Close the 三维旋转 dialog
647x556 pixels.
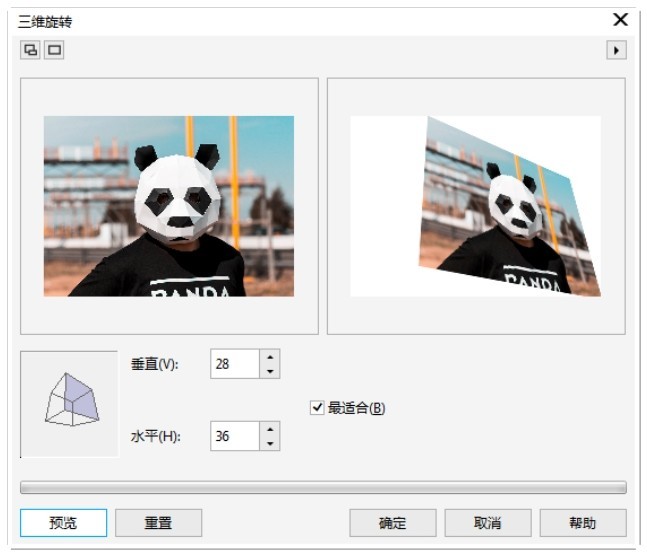click(x=620, y=19)
